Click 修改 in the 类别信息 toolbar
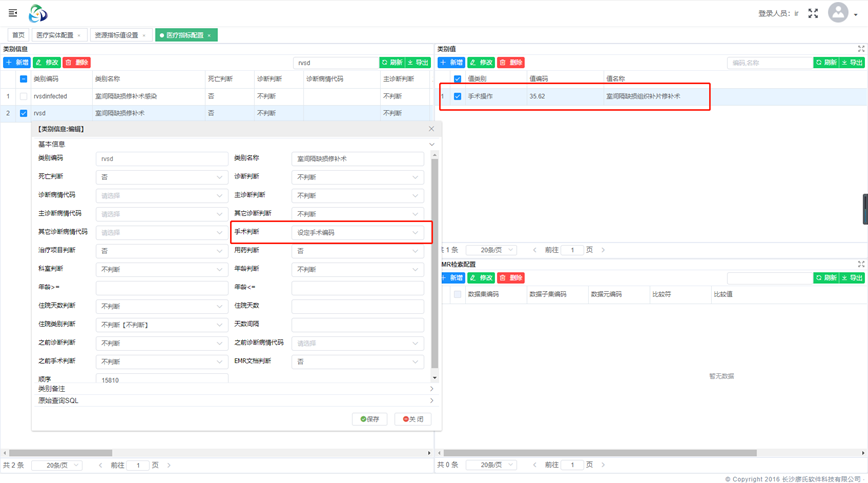The width and height of the screenshot is (868, 483). tap(47, 63)
